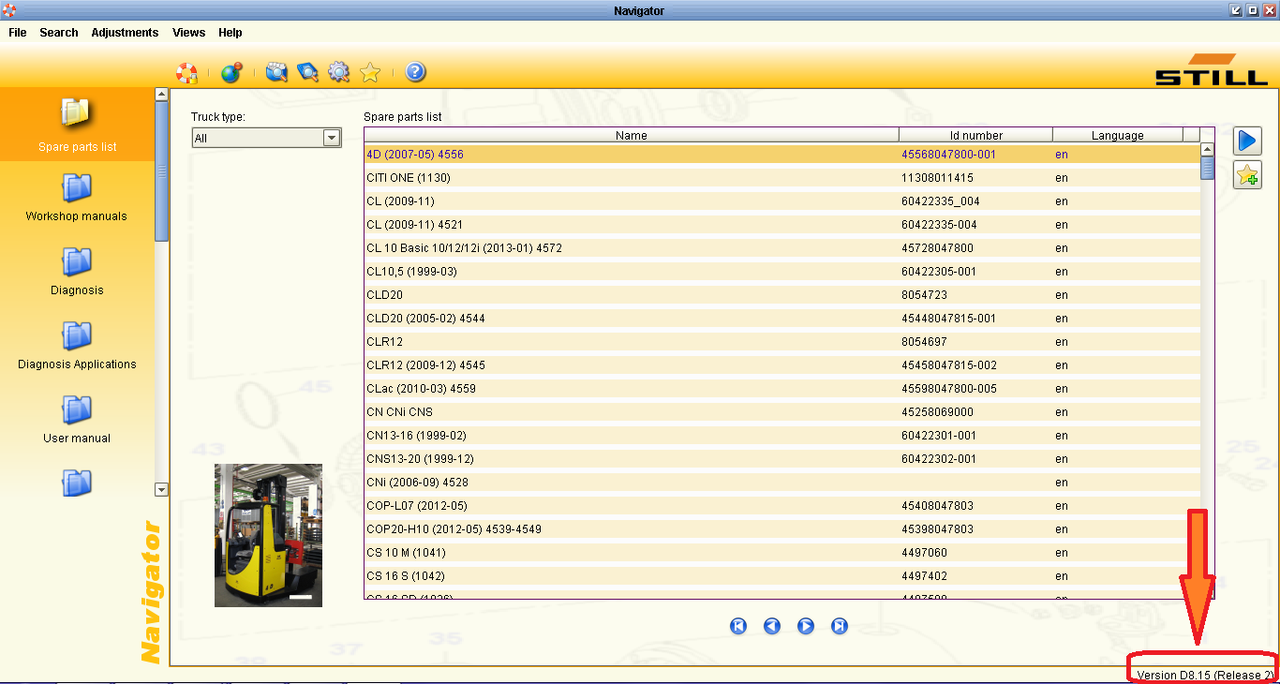Click the globe icon in toolbar

click(x=231, y=72)
